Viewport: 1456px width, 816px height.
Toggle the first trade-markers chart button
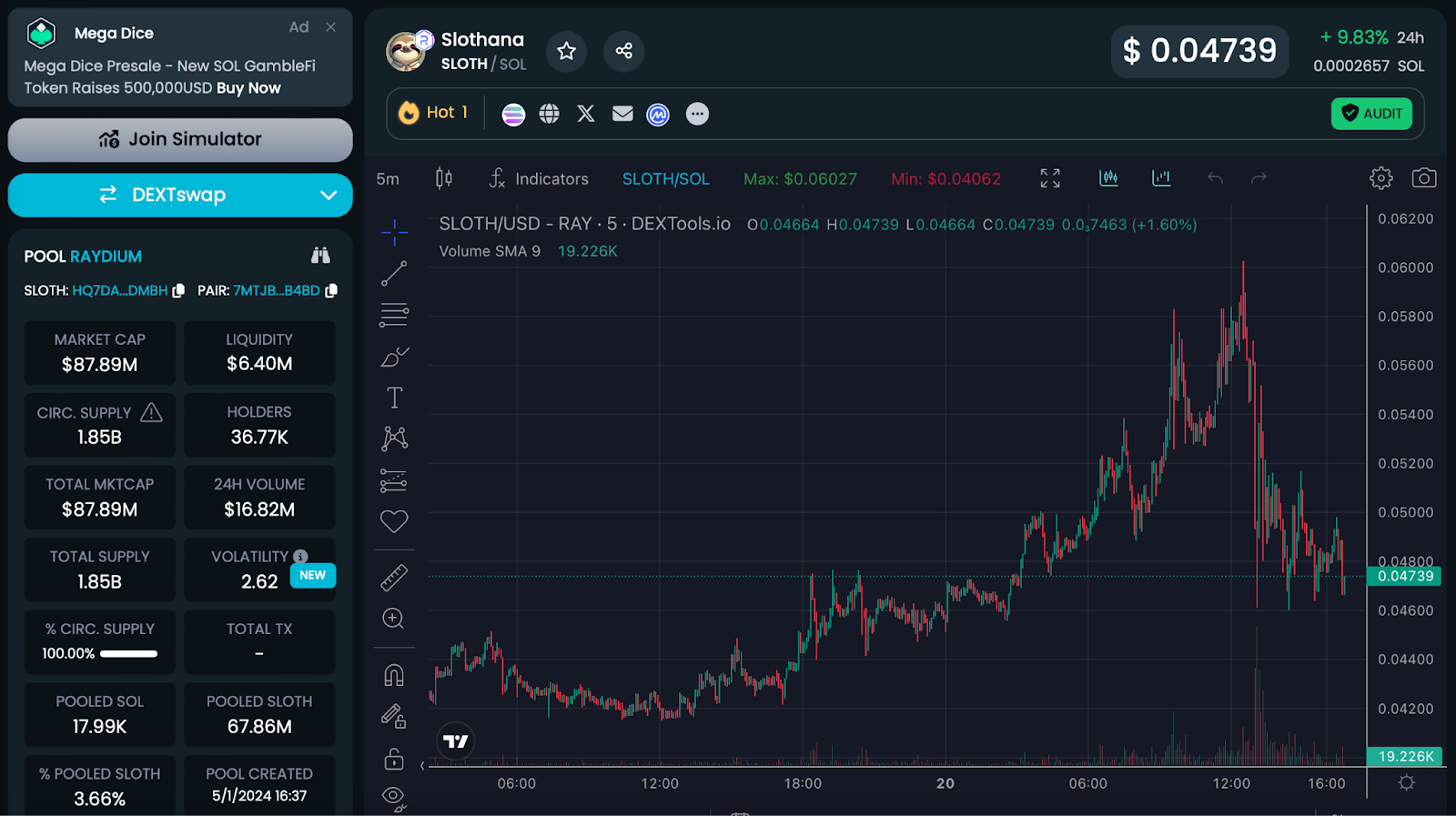click(x=1108, y=178)
